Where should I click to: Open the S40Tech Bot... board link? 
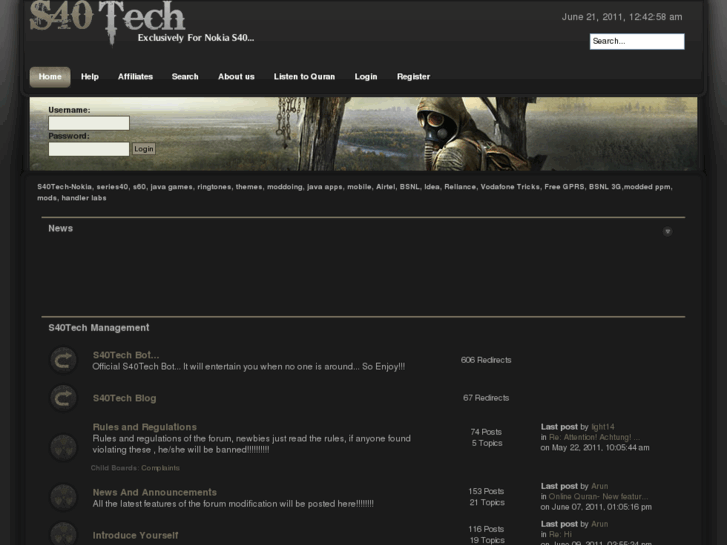tap(126, 355)
